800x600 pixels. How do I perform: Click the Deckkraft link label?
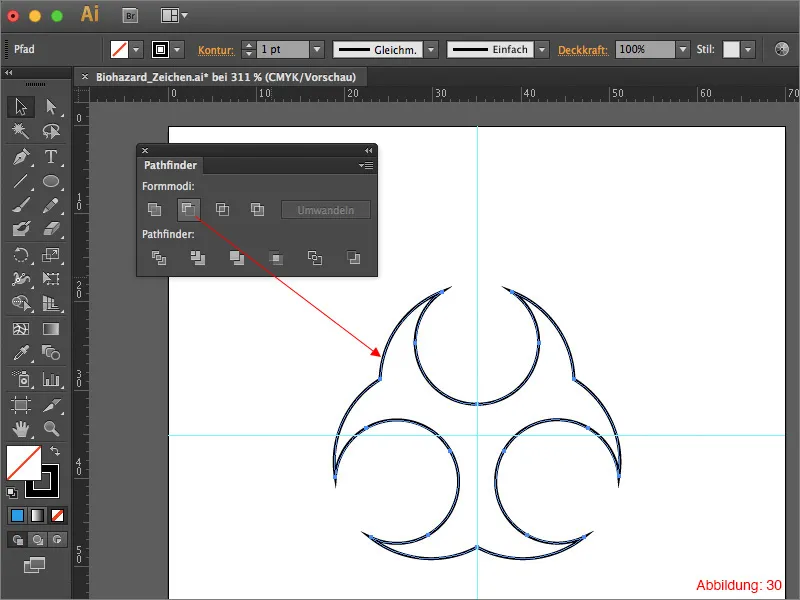click(583, 50)
